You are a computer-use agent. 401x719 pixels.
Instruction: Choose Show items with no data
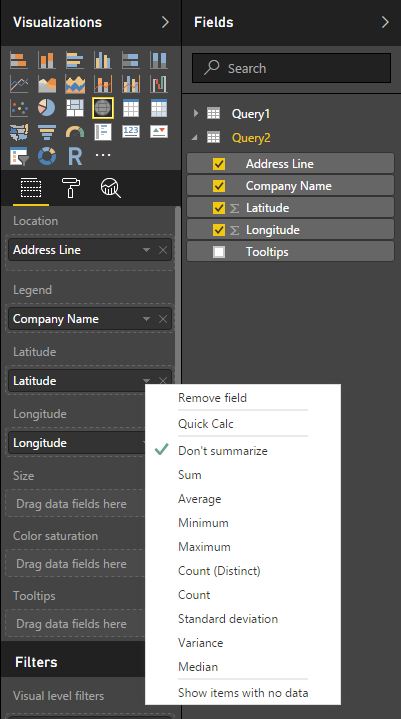click(x=243, y=692)
